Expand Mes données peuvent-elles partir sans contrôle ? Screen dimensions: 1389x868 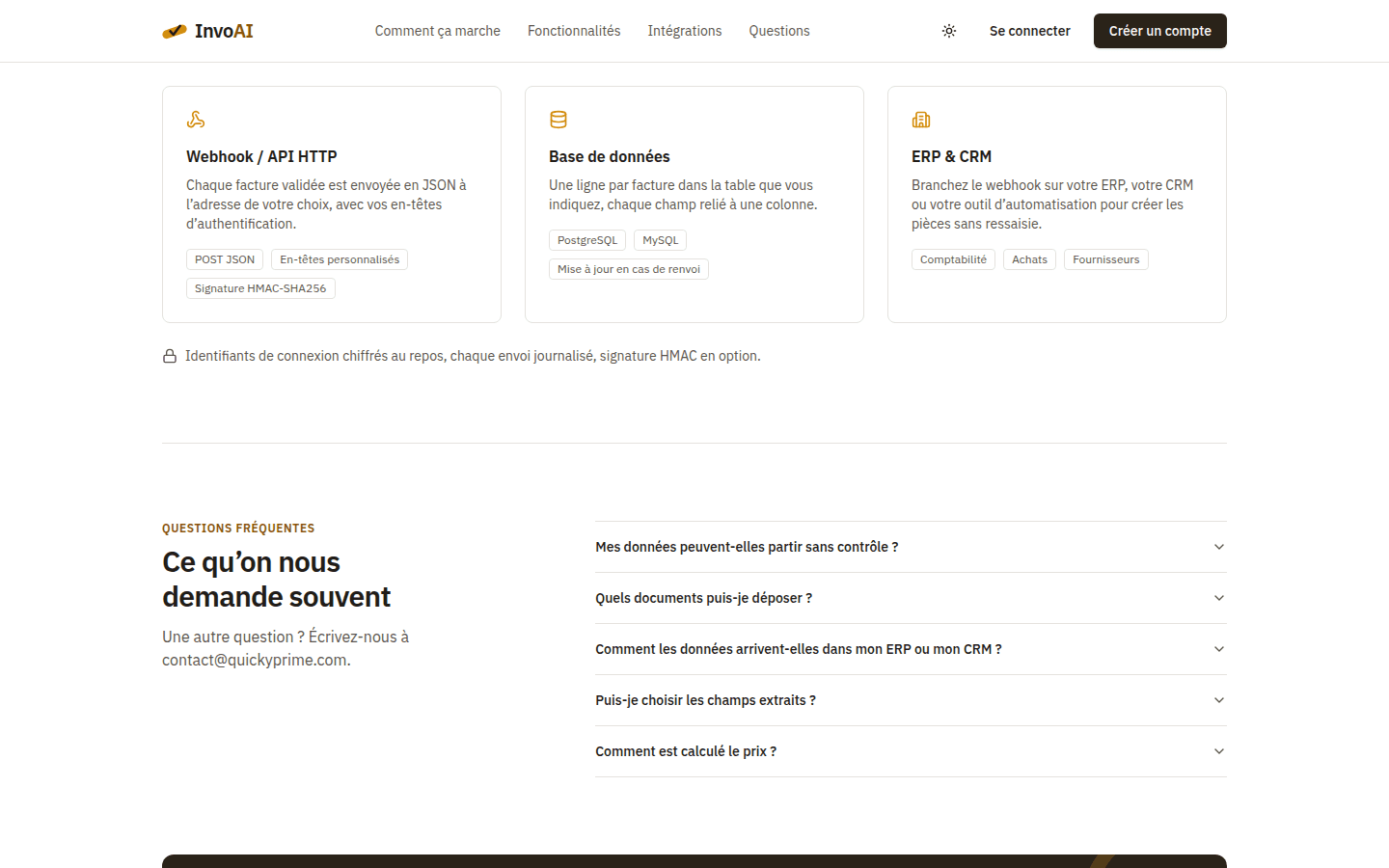click(x=911, y=547)
